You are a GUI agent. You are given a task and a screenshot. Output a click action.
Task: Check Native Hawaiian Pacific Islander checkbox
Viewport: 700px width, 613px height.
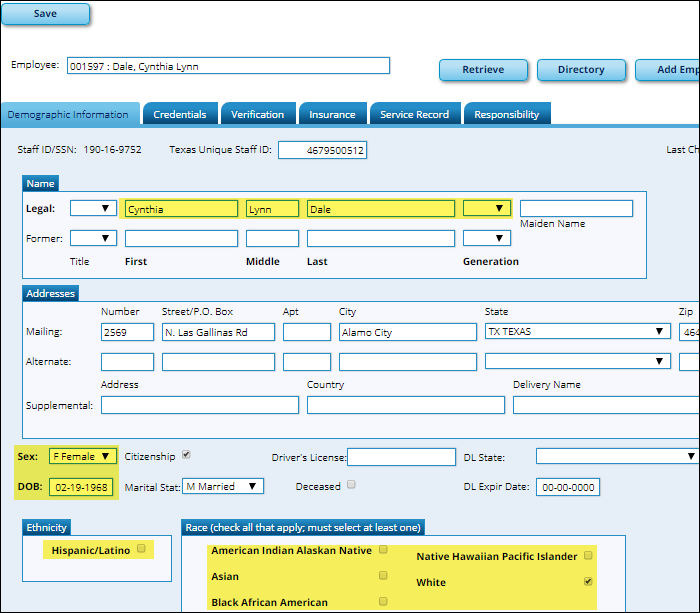tap(588, 555)
